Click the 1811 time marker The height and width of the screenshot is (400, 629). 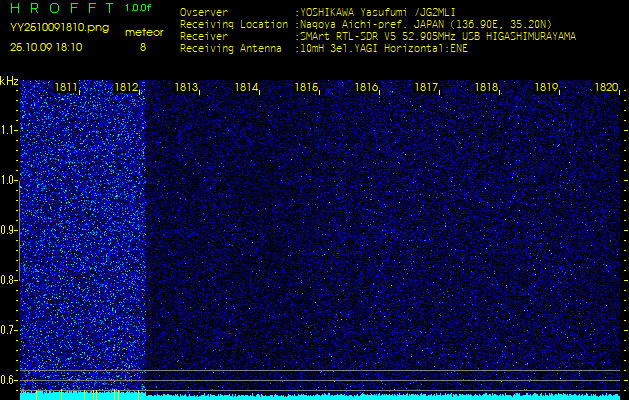point(66,87)
